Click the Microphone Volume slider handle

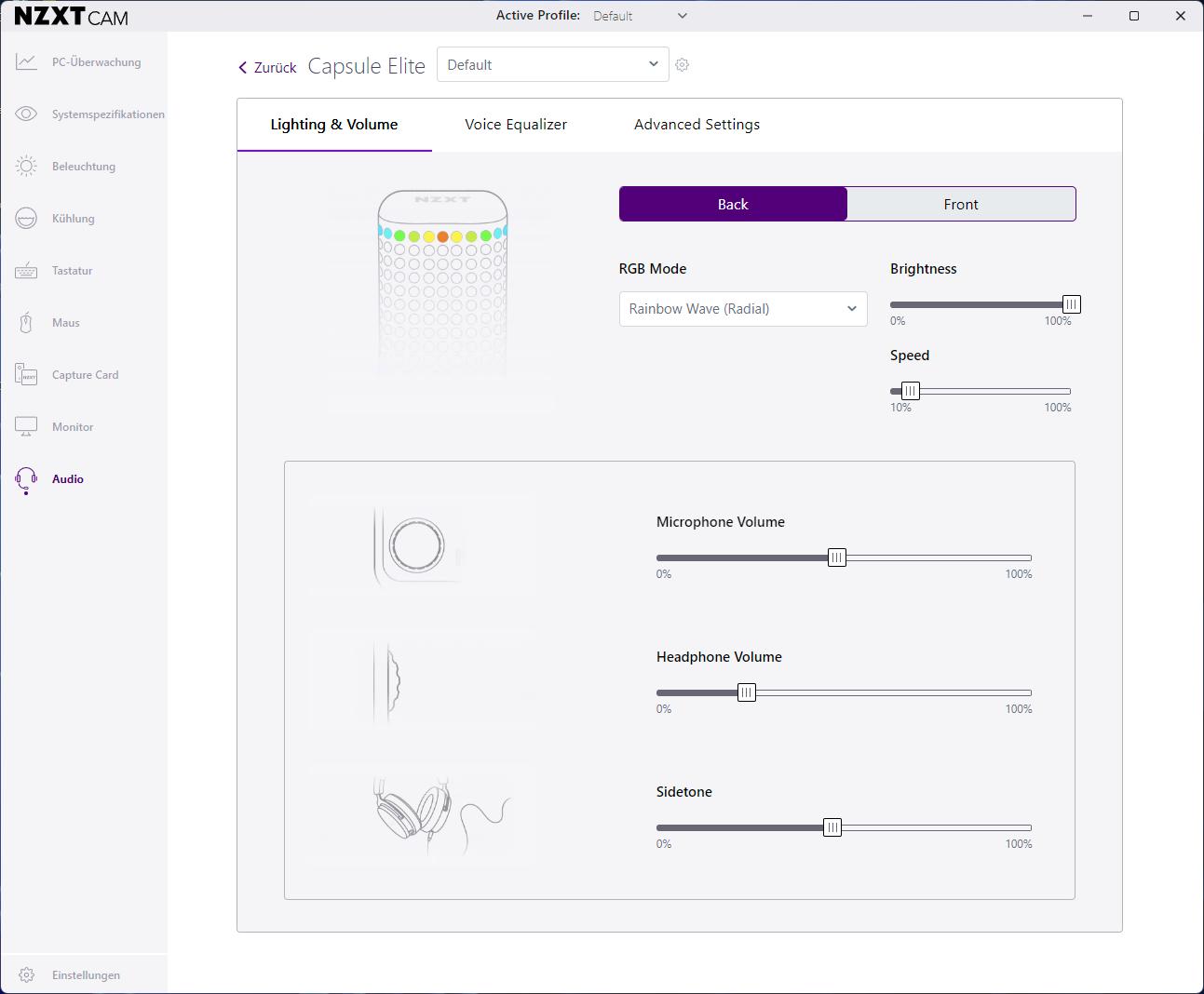pos(837,557)
